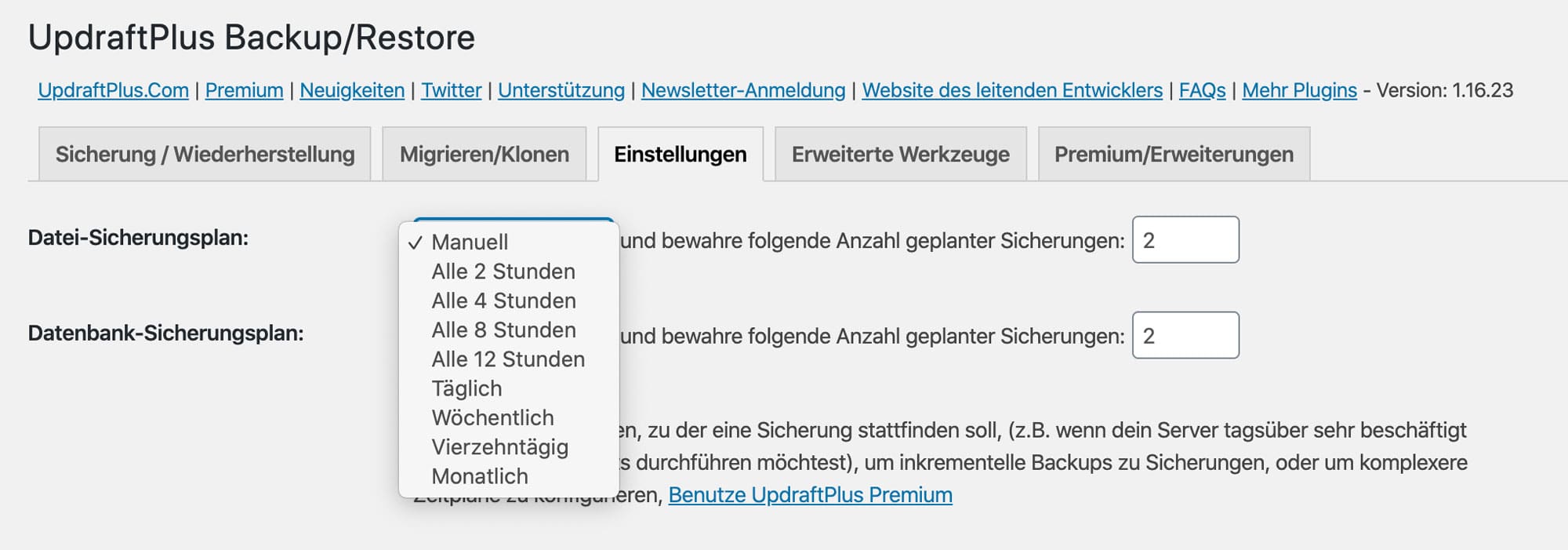The image size is (1568, 550).
Task: Visit Website des leitenden Entwicklers link
Action: pyautogui.click(x=1012, y=90)
